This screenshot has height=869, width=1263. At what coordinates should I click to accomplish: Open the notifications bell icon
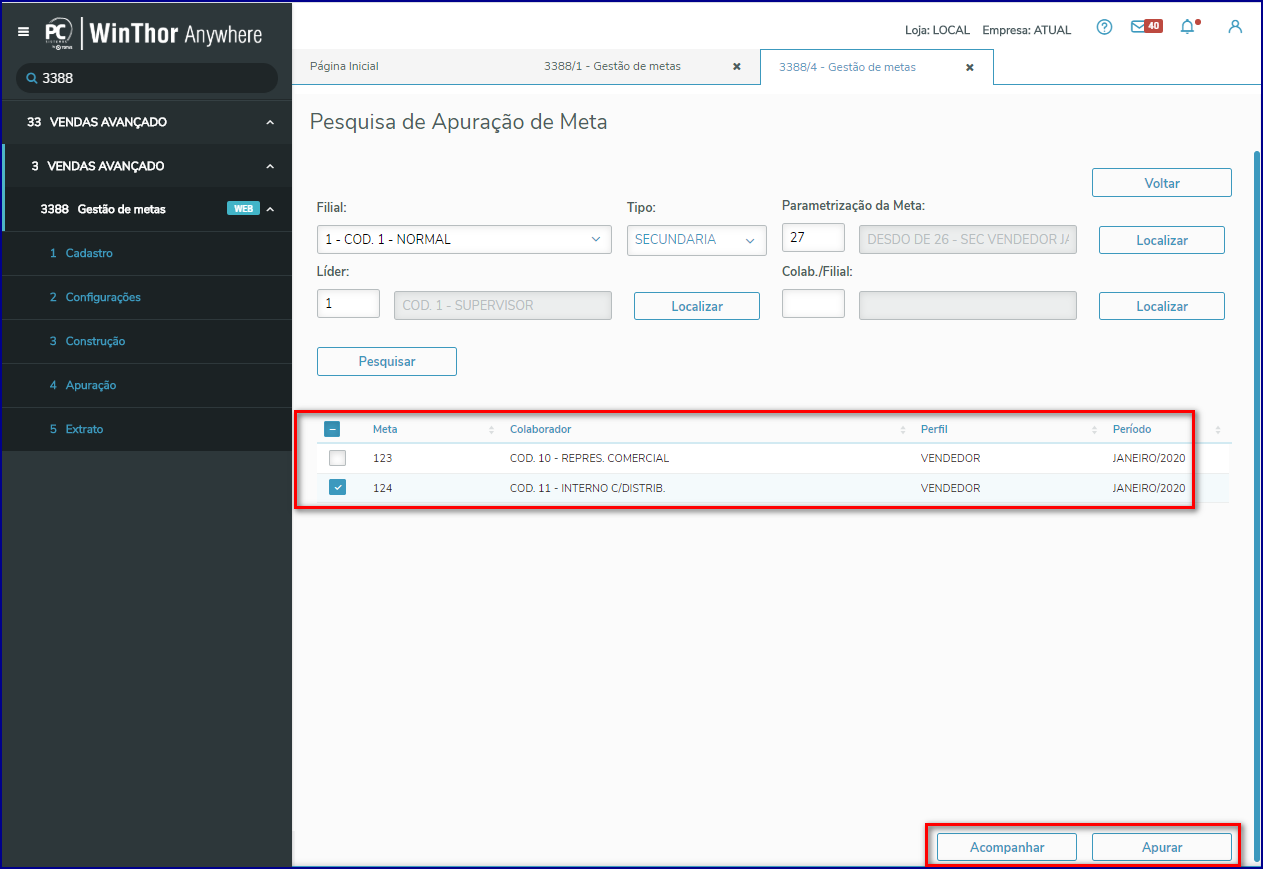click(x=1188, y=27)
